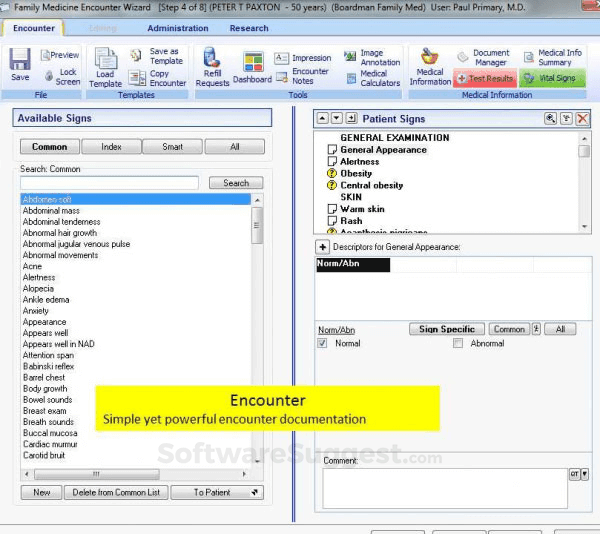This screenshot has height=534, width=600.
Task: Open the Impression tool
Action: tap(303, 58)
